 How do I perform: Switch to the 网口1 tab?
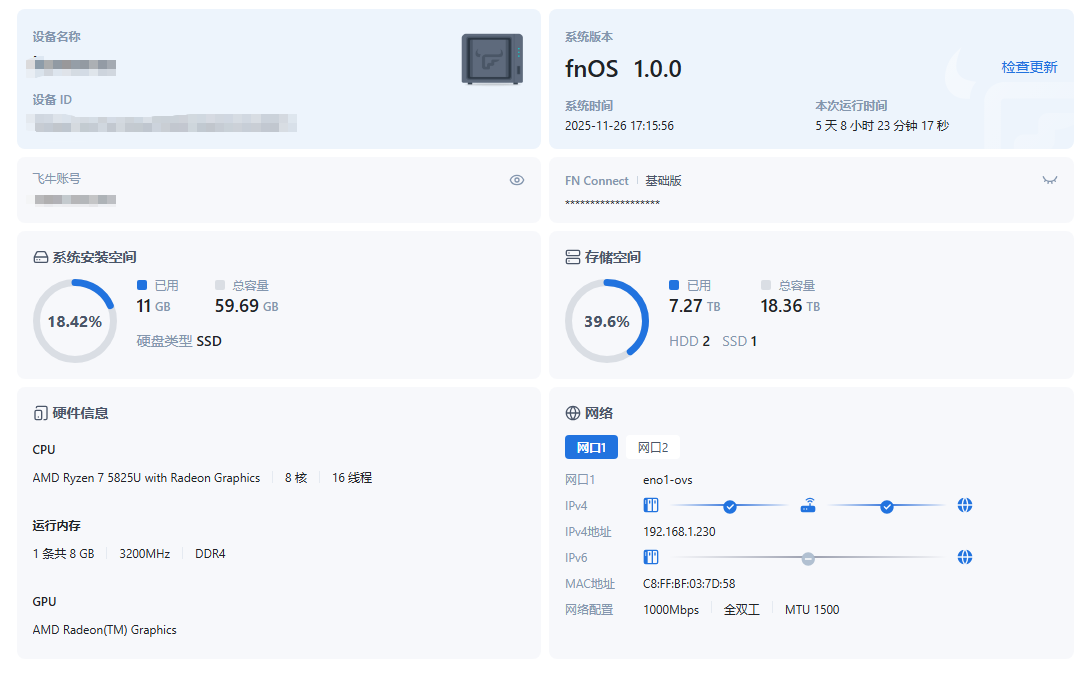click(591, 447)
